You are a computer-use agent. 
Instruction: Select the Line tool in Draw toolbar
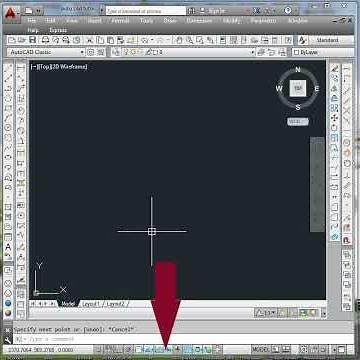pyautogui.click(x=8, y=69)
